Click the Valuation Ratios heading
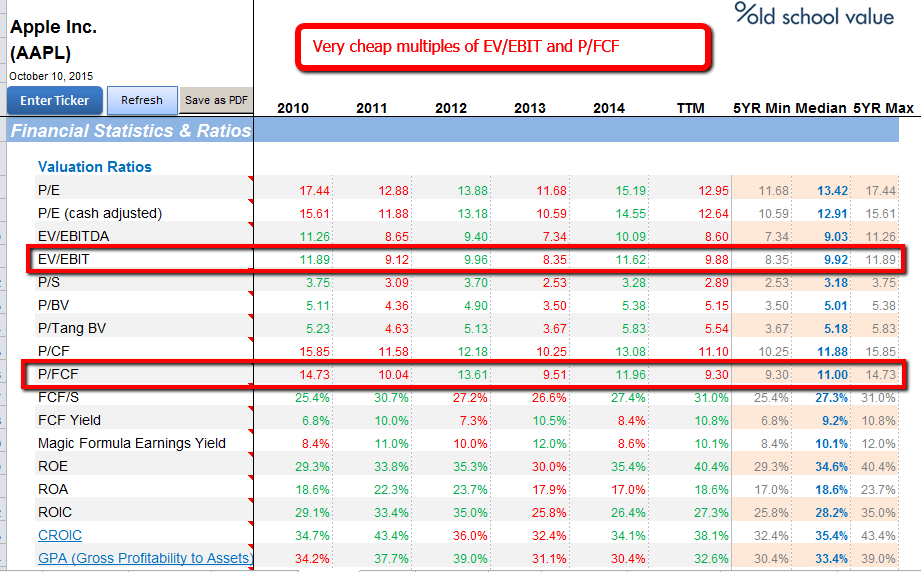This screenshot has height=572, width=921. (x=95, y=167)
